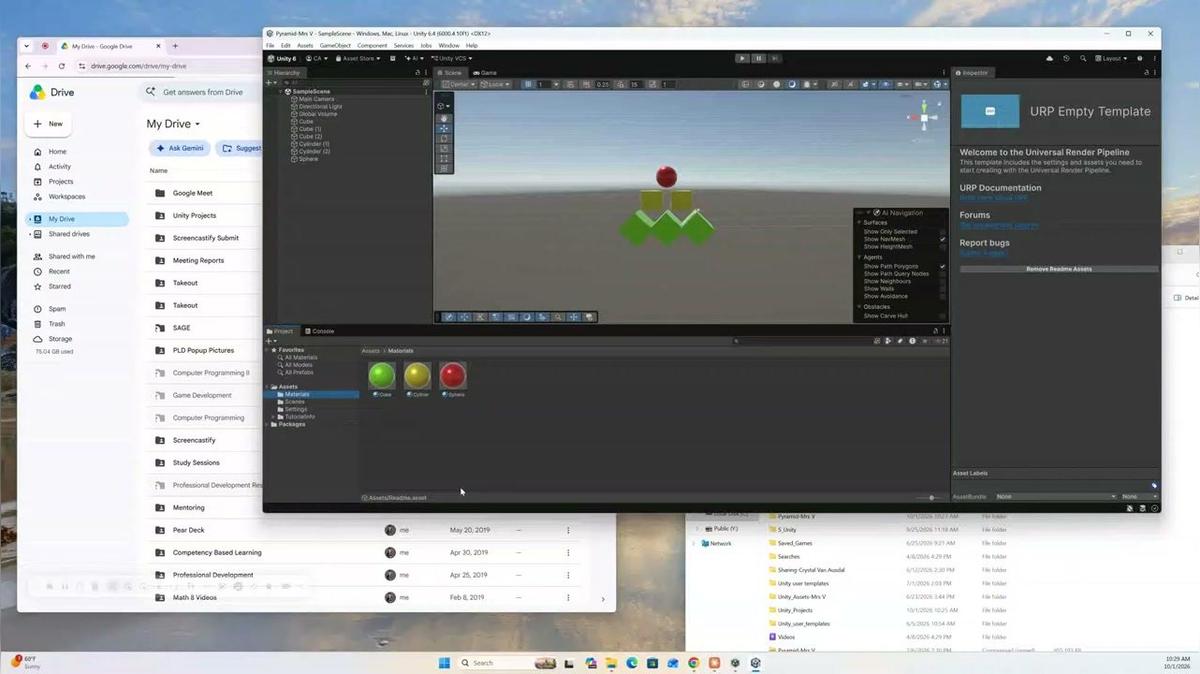The height and width of the screenshot is (674, 1200).
Task: Open the File menu in Unity
Action: click(270, 45)
